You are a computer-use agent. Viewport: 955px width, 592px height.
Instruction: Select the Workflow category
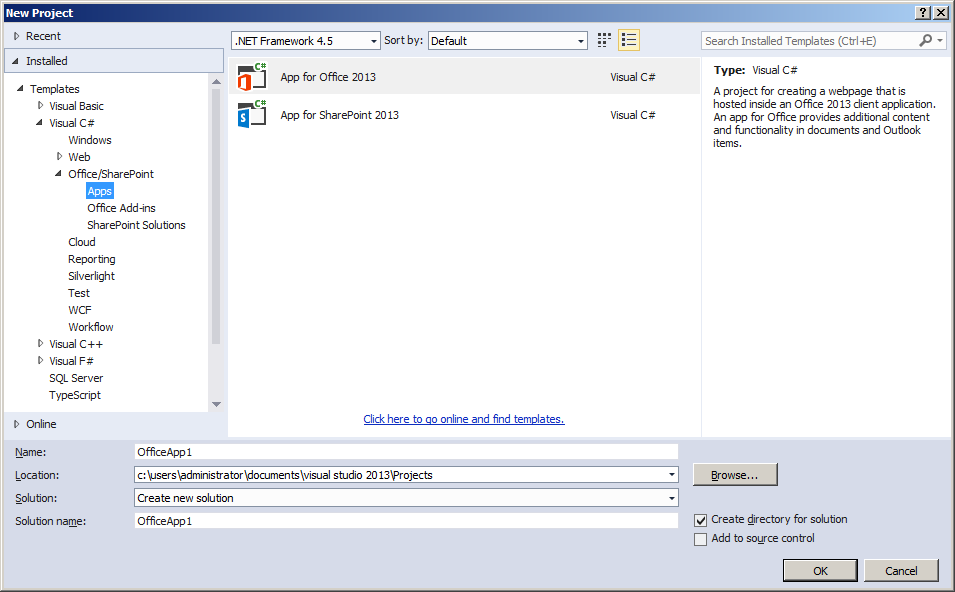pyautogui.click(x=91, y=328)
